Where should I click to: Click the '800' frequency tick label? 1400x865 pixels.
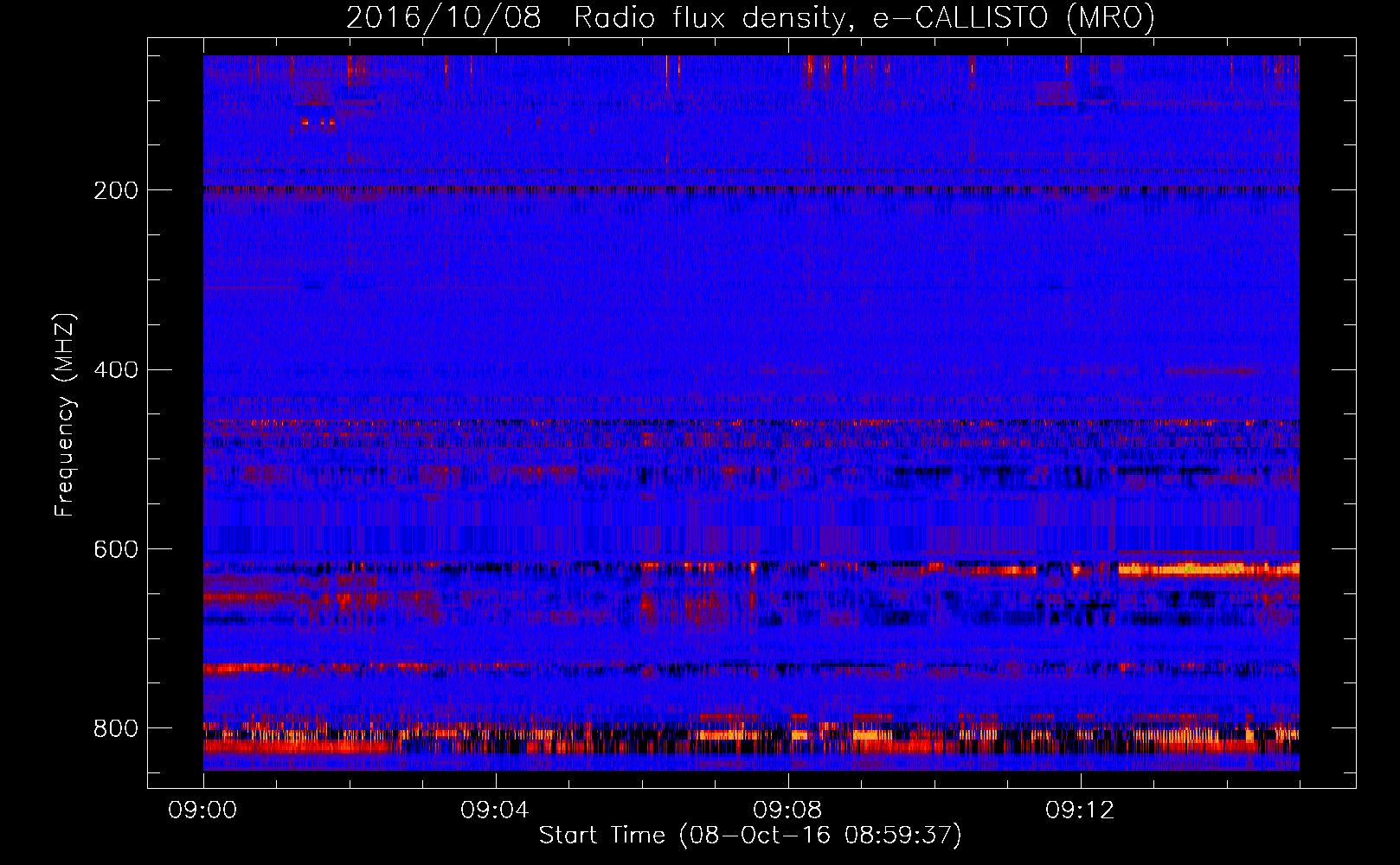116,728
